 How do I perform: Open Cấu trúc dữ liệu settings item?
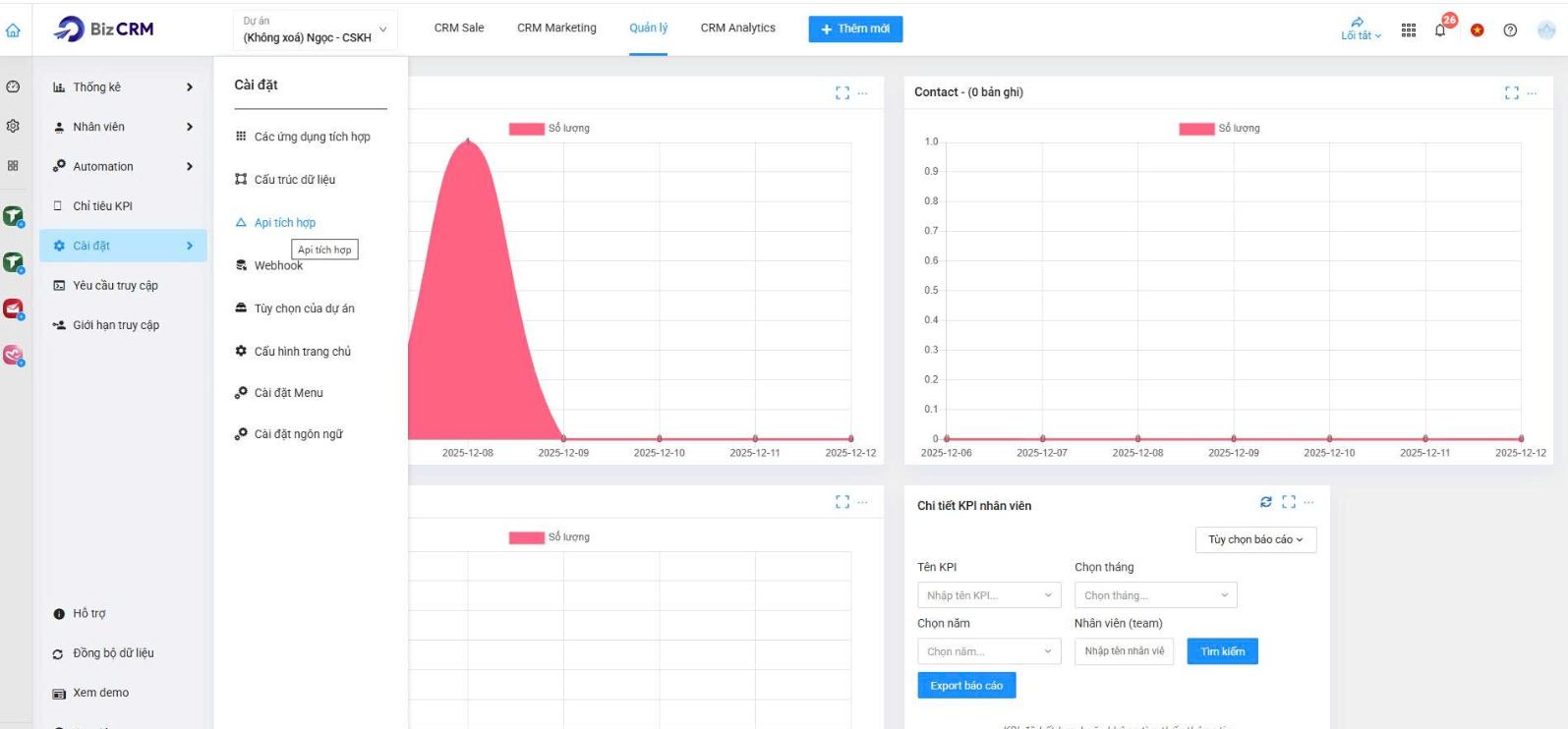(294, 180)
